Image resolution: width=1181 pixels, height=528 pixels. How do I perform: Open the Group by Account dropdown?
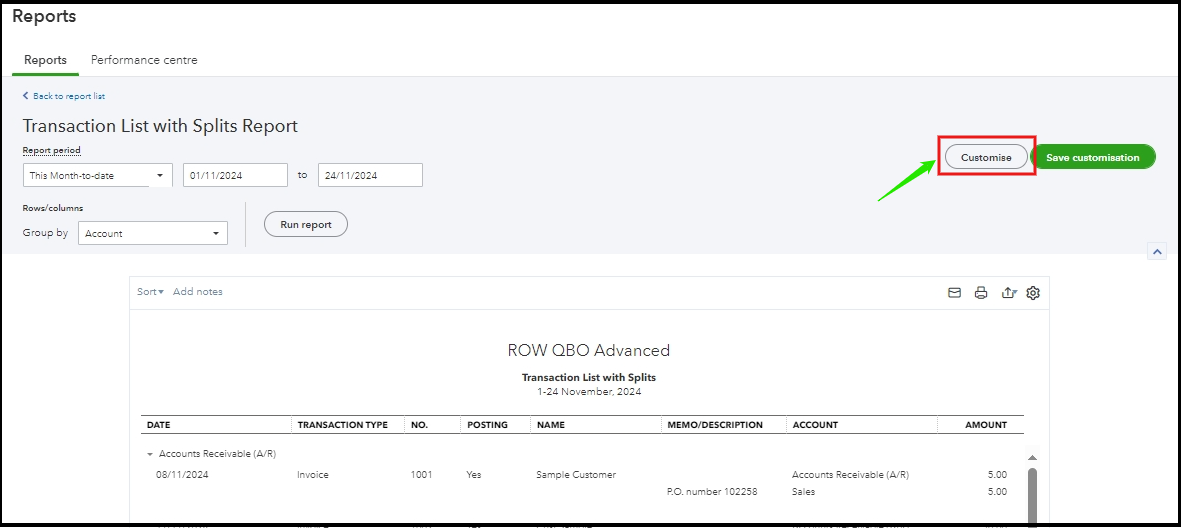point(152,234)
